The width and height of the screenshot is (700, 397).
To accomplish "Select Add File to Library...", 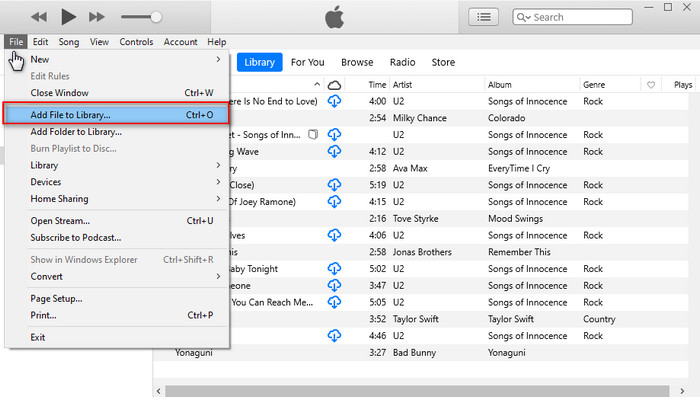I will (x=116, y=115).
